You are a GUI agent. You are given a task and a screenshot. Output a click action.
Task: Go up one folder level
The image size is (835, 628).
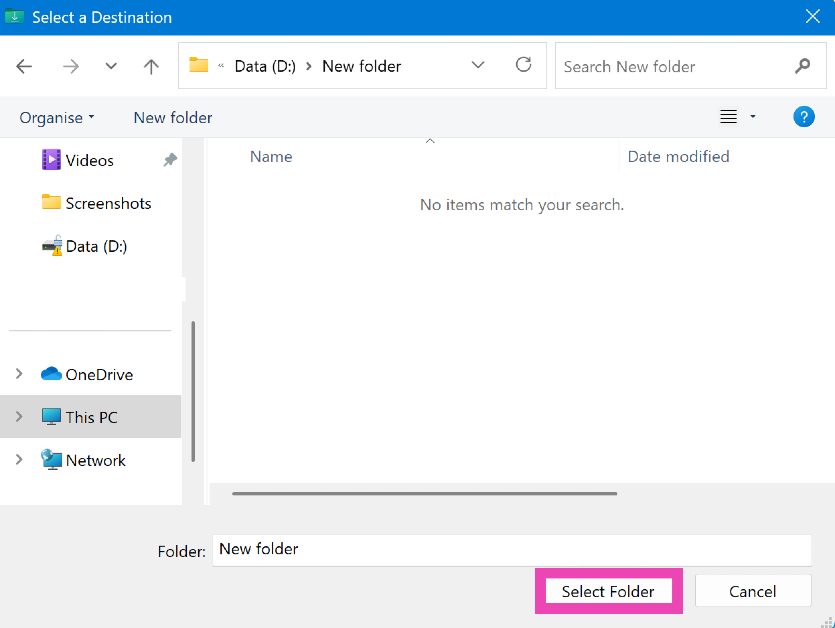pyautogui.click(x=151, y=66)
